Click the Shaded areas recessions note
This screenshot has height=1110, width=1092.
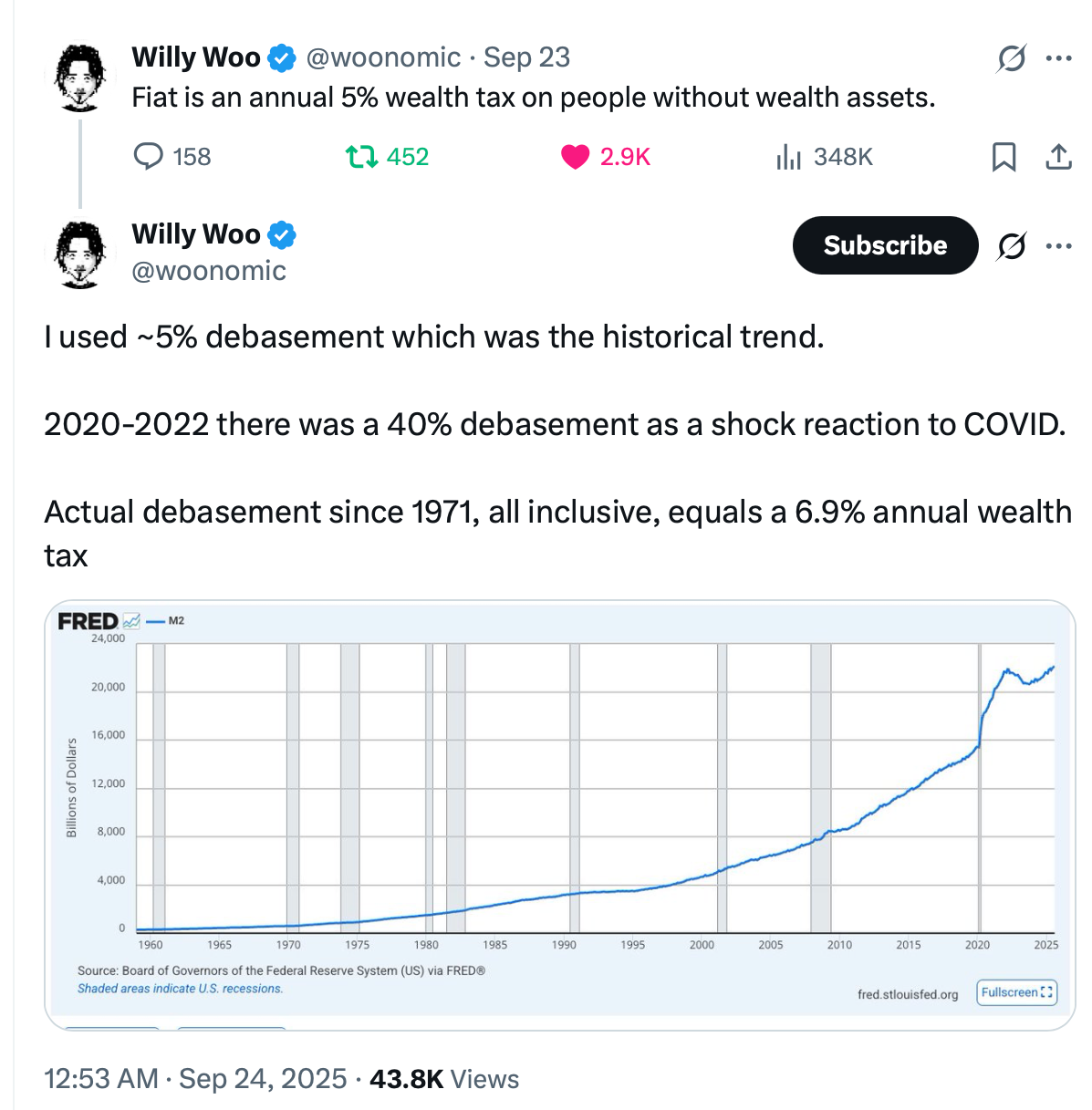coord(179,989)
